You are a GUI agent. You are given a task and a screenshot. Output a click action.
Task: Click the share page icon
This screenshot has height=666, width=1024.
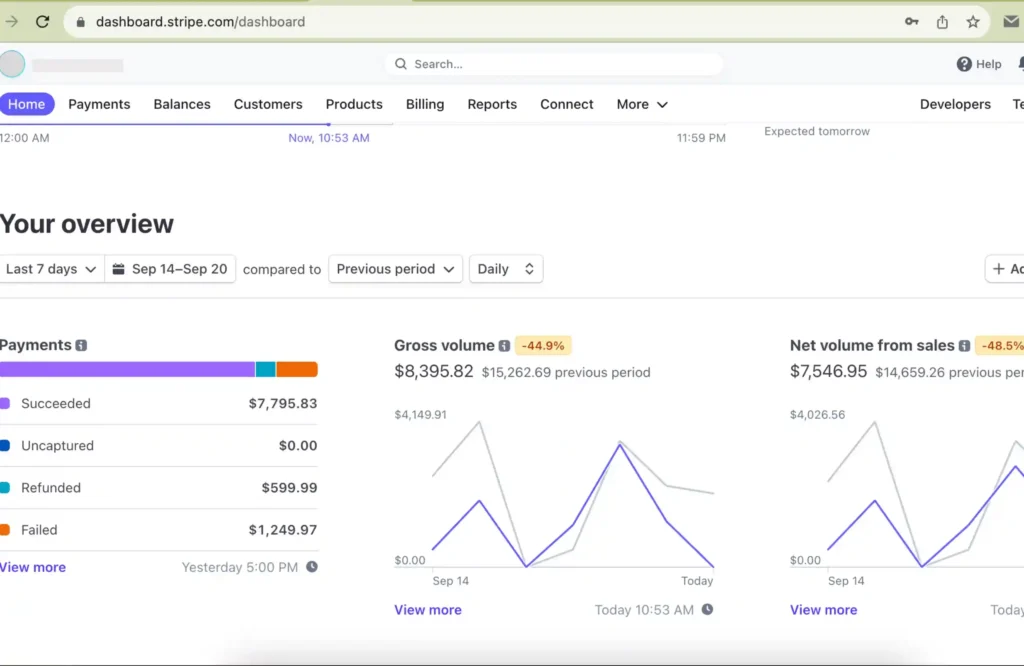pyautogui.click(x=942, y=22)
